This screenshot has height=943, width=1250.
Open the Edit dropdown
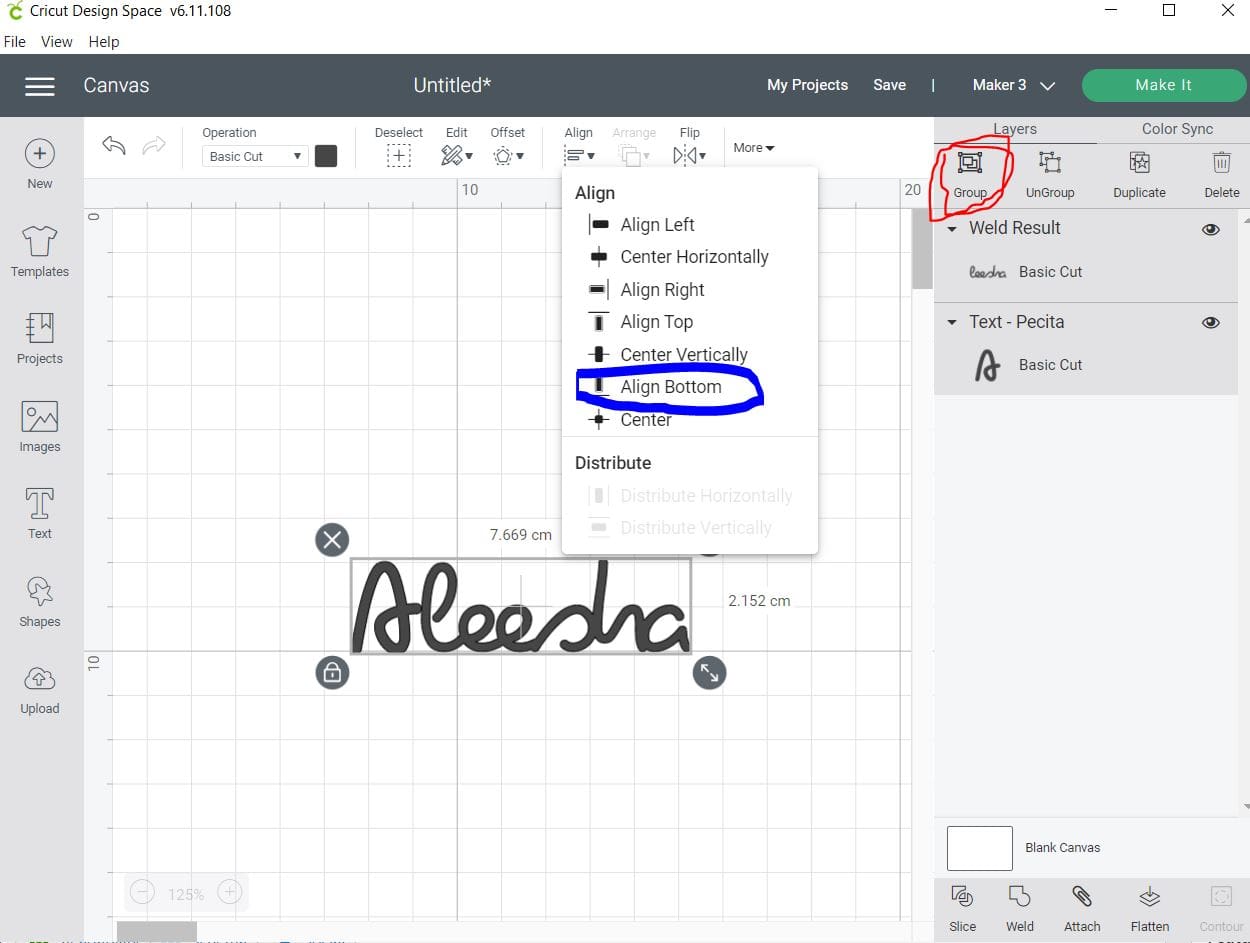pos(457,155)
